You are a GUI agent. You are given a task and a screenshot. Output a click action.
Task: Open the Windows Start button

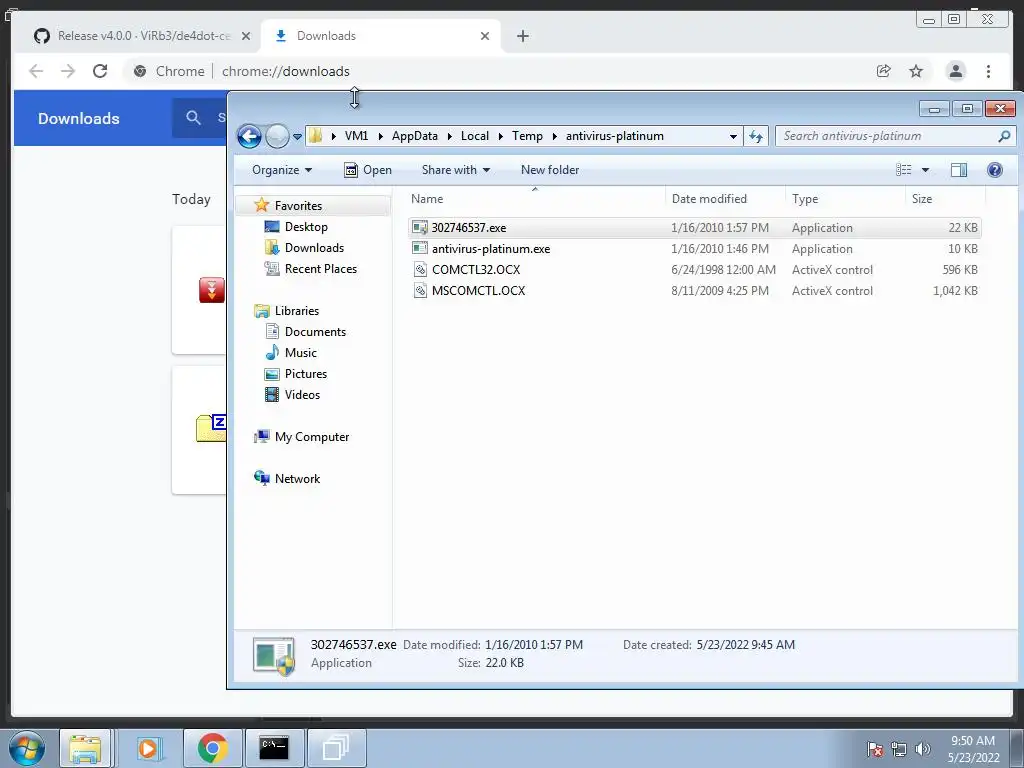pos(26,748)
